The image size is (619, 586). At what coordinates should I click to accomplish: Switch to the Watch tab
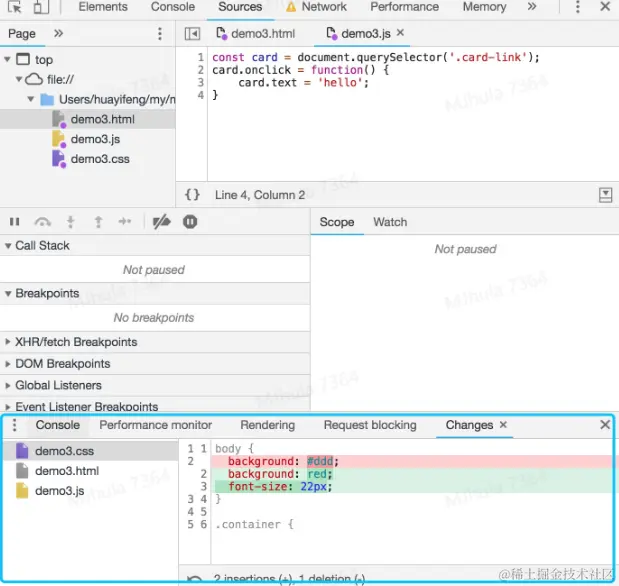[x=390, y=222]
